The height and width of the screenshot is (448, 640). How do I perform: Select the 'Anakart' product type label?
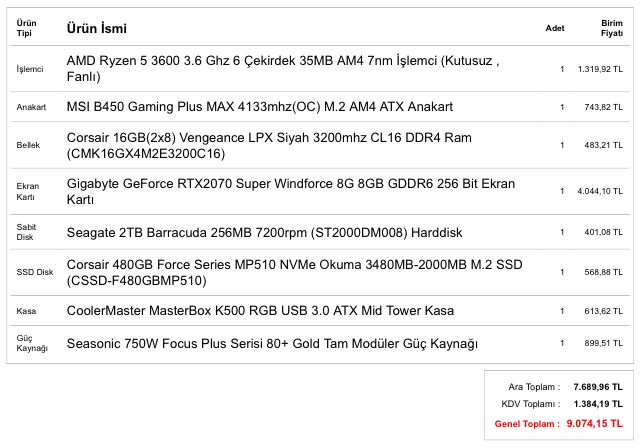tap(31, 107)
